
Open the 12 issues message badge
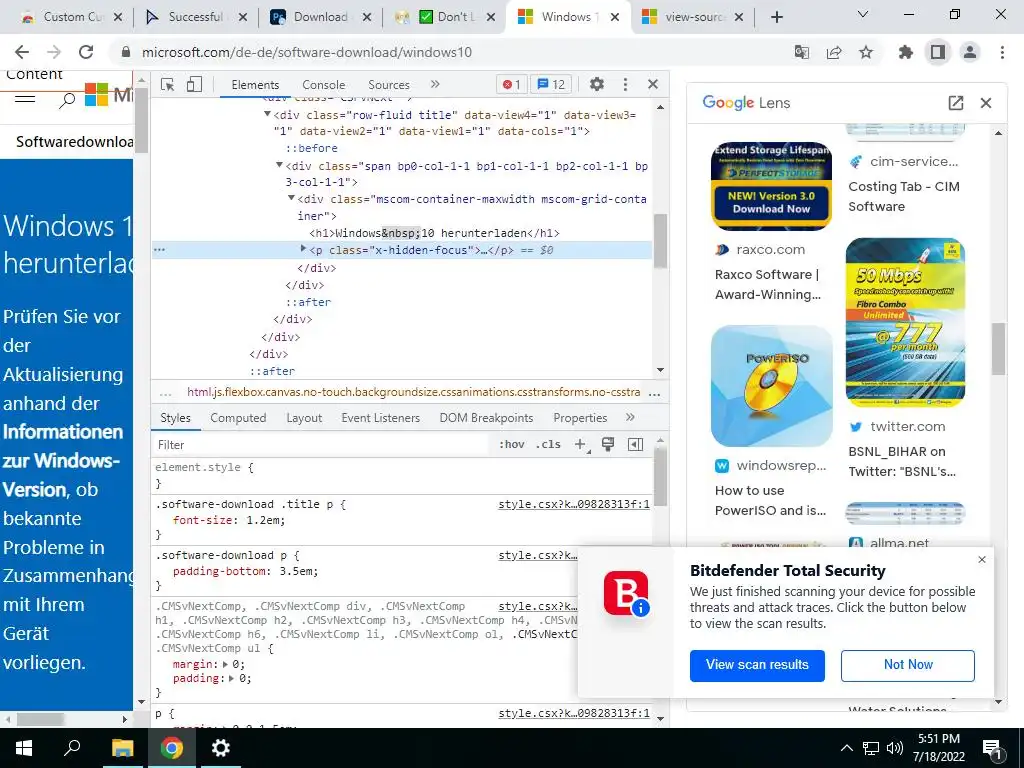tap(551, 84)
